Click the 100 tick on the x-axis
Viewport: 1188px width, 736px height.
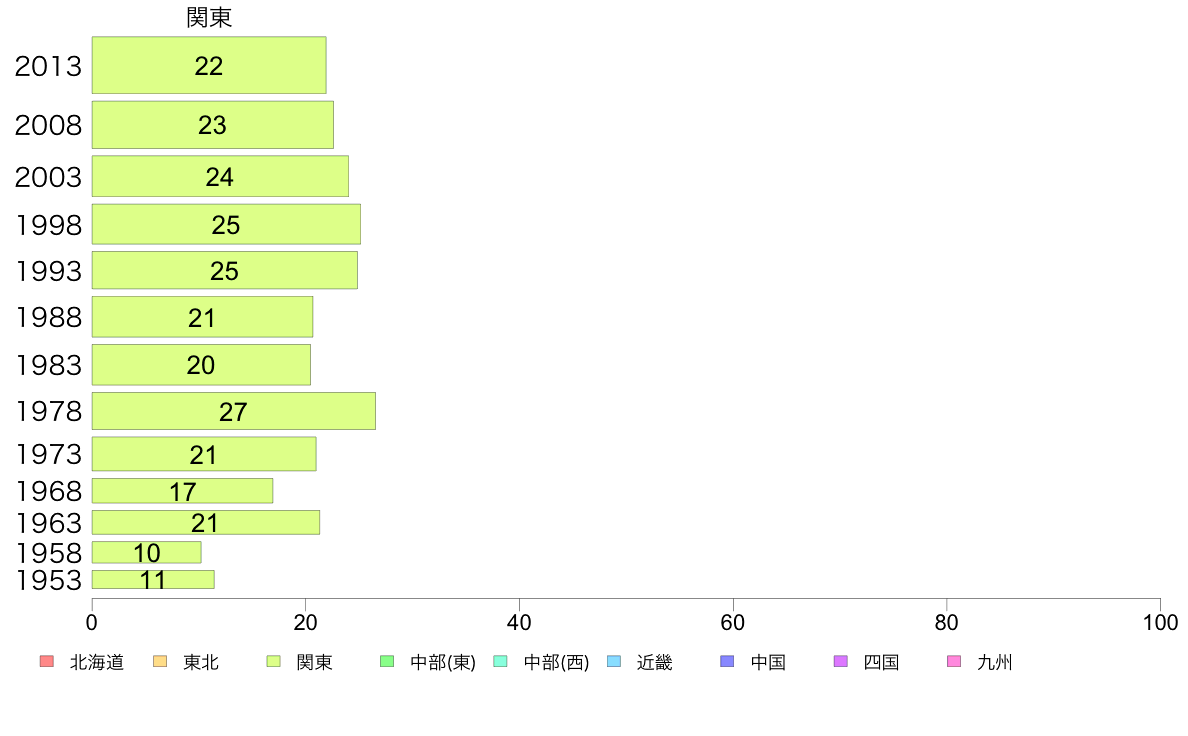(1160, 623)
